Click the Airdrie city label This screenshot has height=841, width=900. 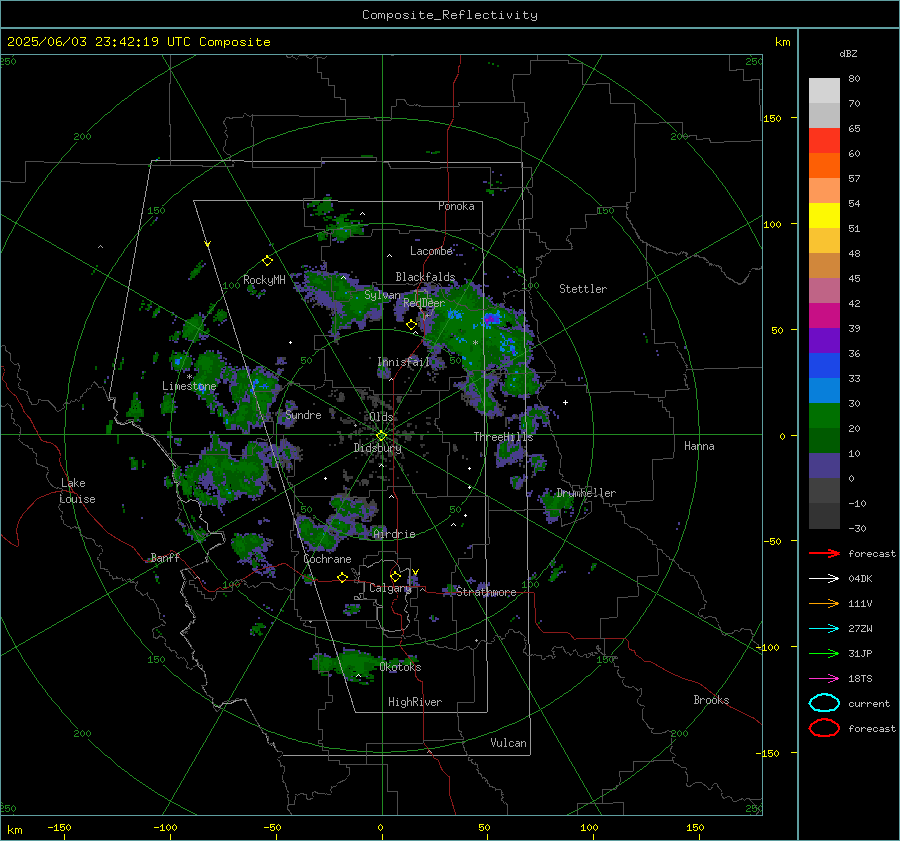coord(394,534)
